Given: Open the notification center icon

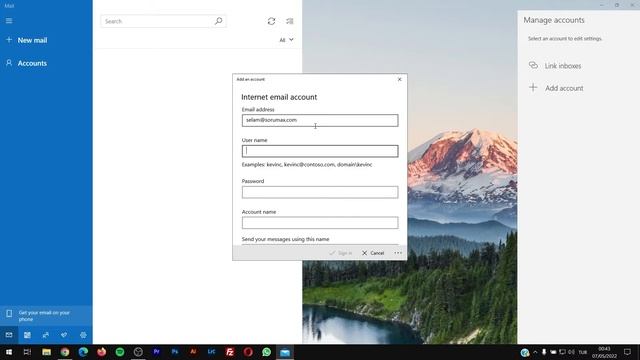Looking at the screenshot, I should coord(627,352).
